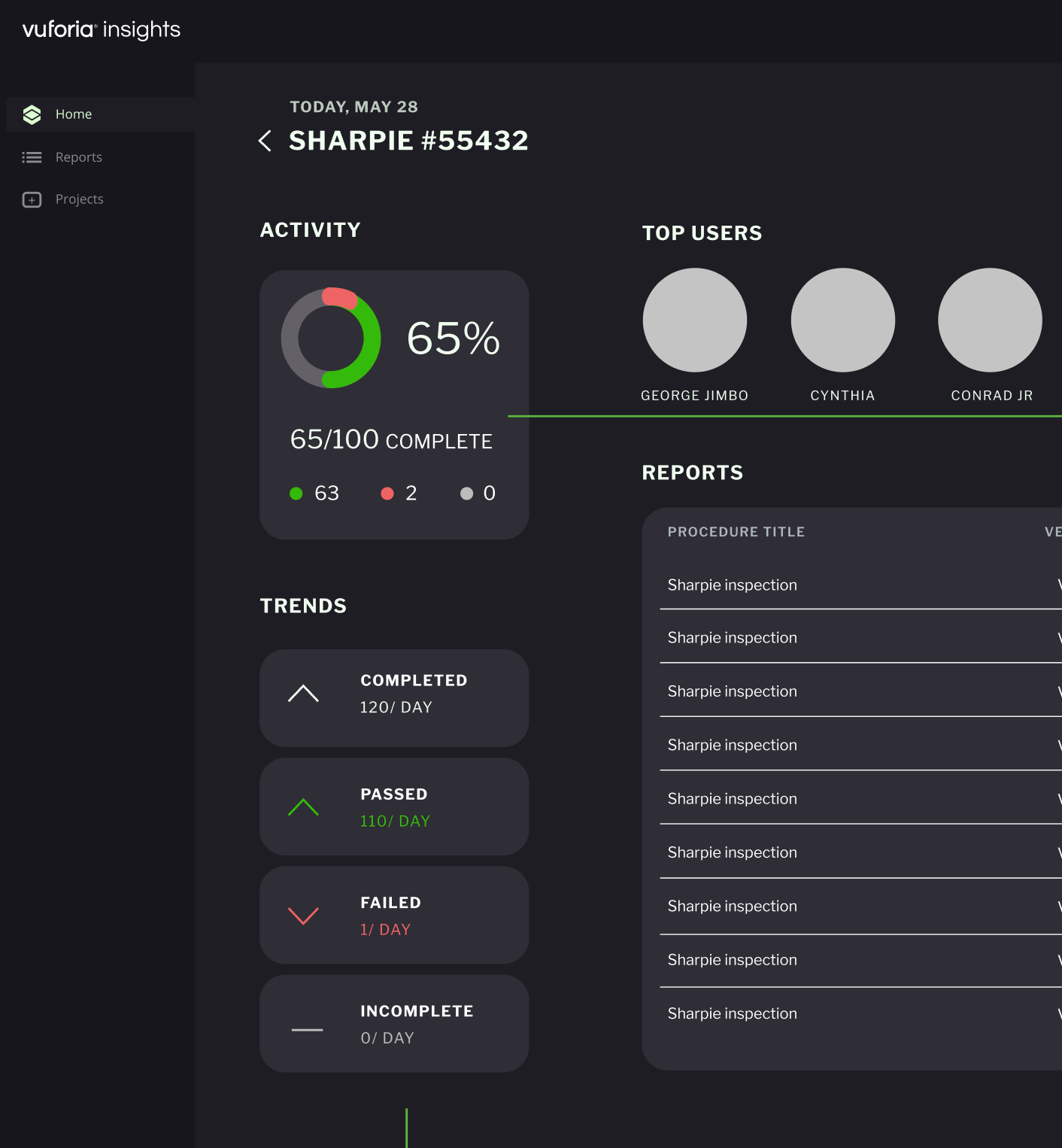Click the failed count 2
This screenshot has width=1062, height=1148.
pyautogui.click(x=411, y=494)
